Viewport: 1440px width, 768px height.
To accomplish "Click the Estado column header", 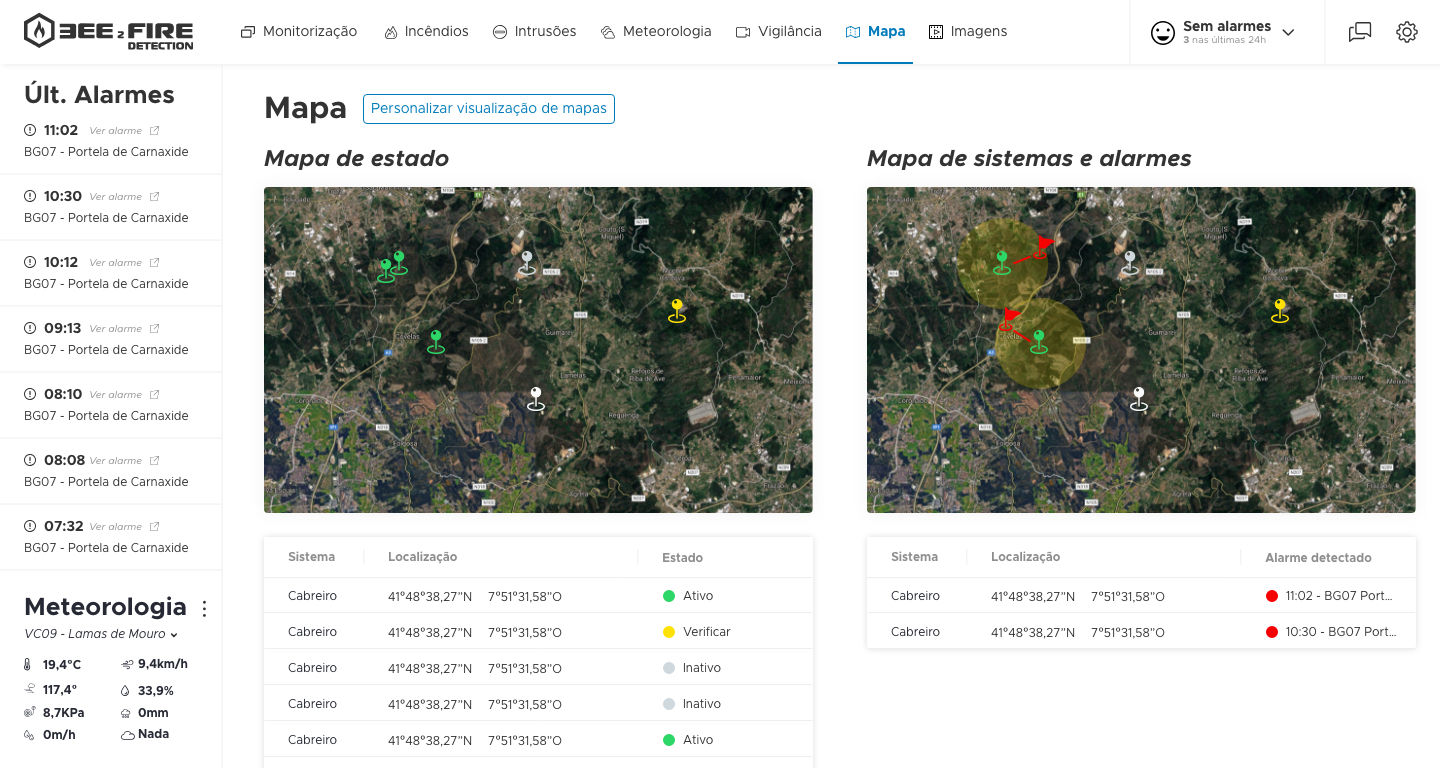I will [x=682, y=558].
